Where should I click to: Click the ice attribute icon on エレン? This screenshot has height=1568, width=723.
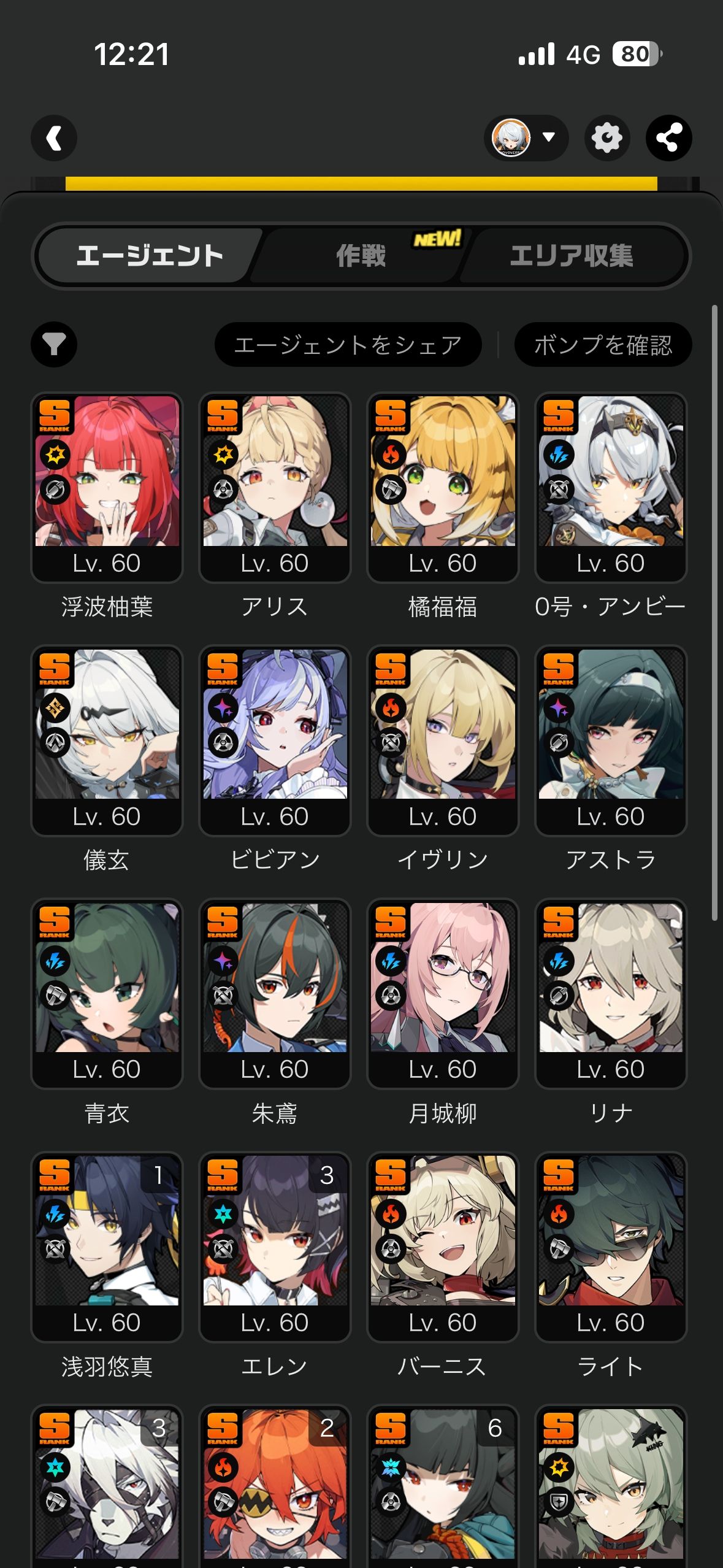pyautogui.click(x=223, y=1214)
